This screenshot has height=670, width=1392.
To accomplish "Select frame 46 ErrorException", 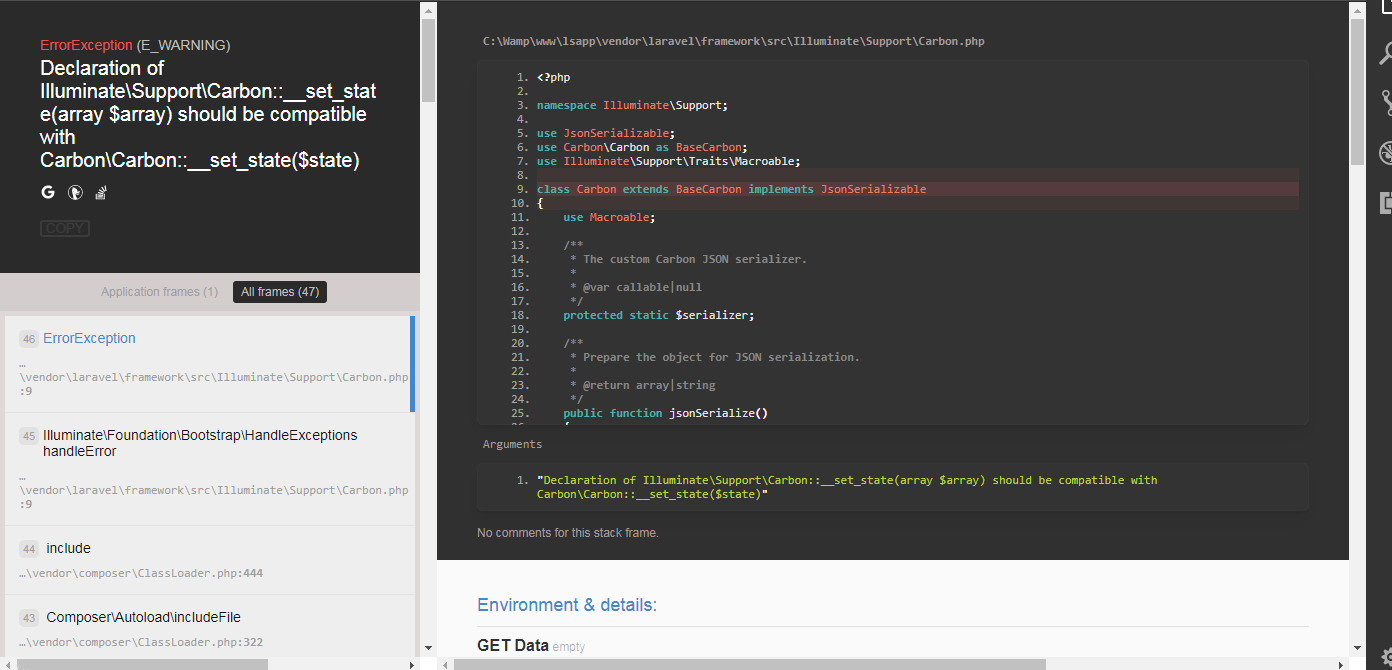I will tap(208, 364).
